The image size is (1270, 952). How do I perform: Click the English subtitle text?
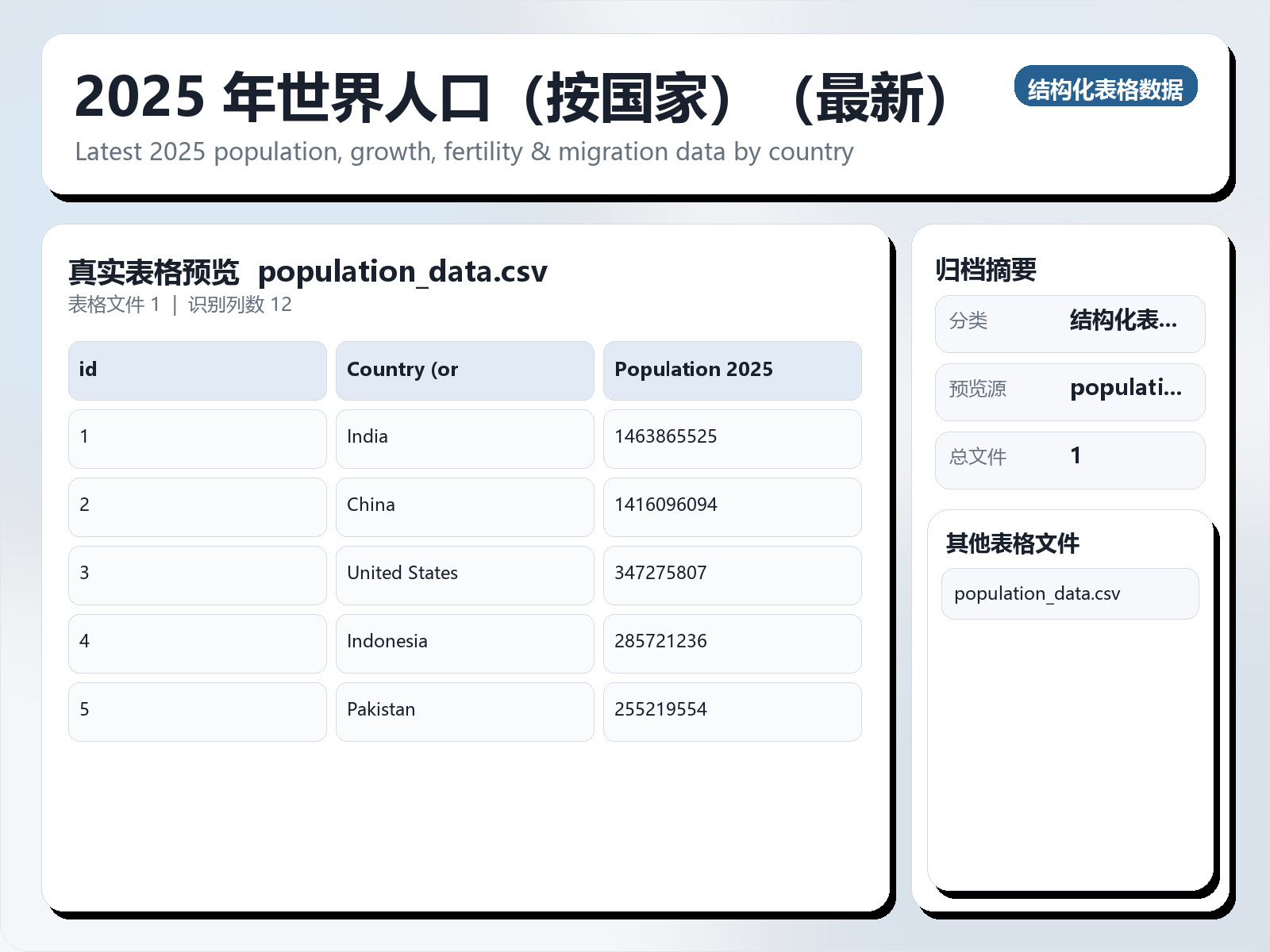point(464,152)
